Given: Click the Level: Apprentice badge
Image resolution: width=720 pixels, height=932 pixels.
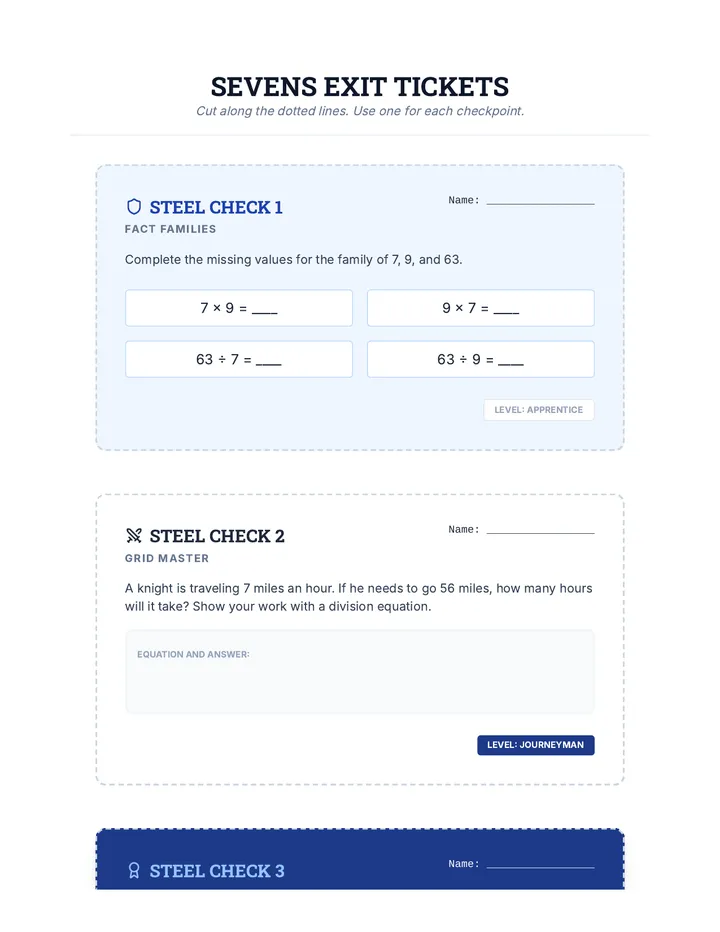Looking at the screenshot, I should point(539,410).
